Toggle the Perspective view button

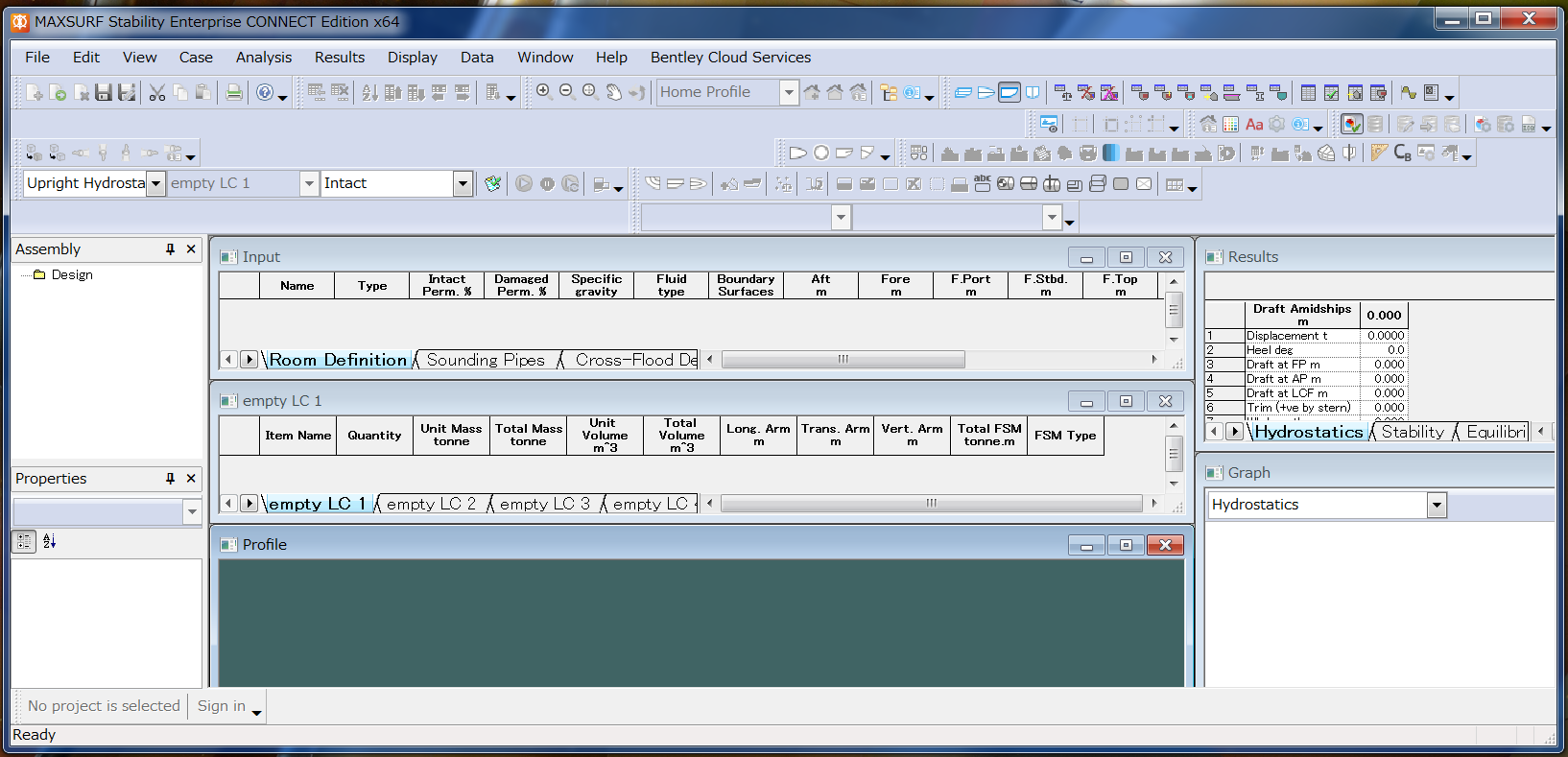962,93
